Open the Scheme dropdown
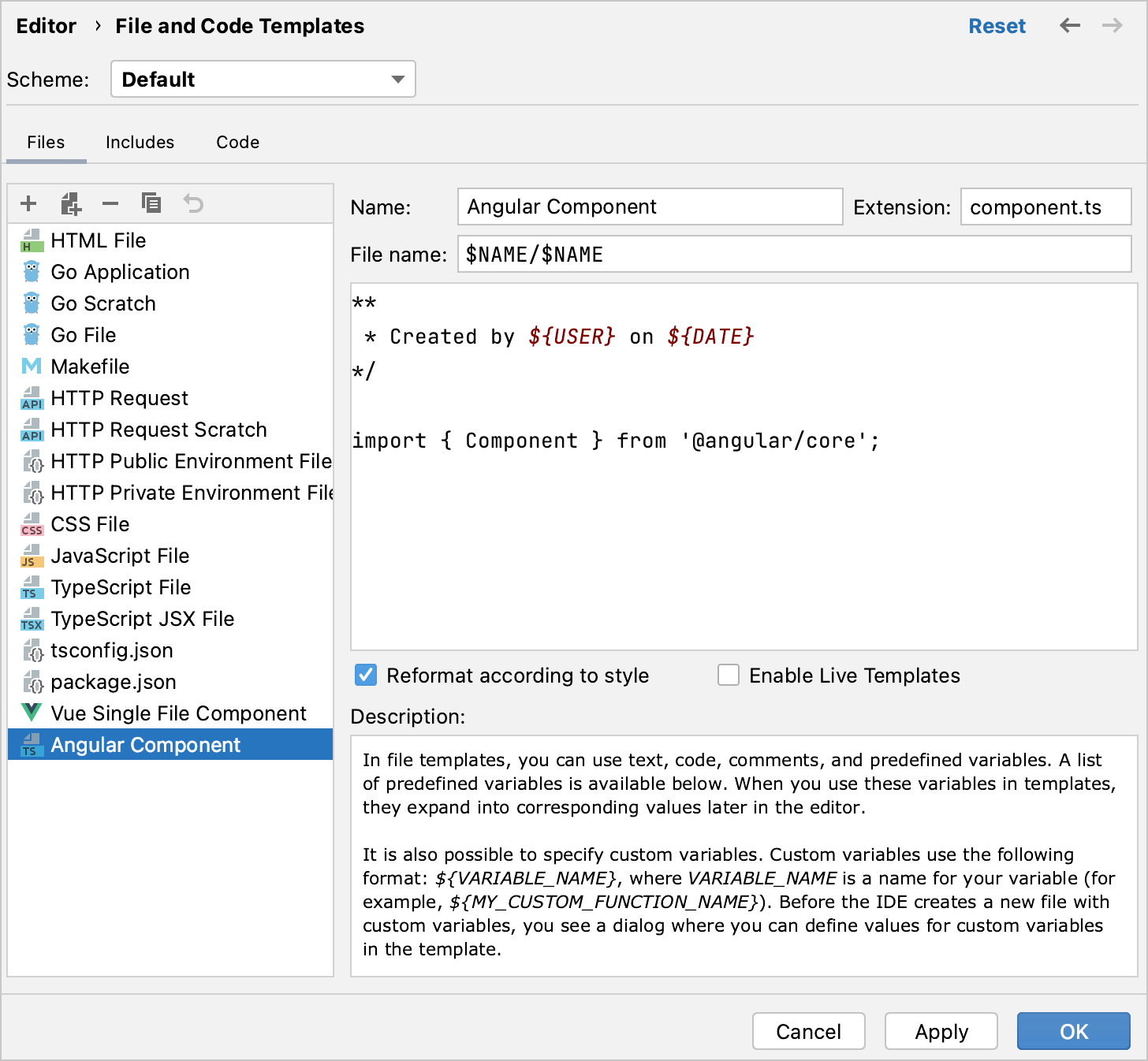Viewport: 1148px width, 1061px height. 263,80
